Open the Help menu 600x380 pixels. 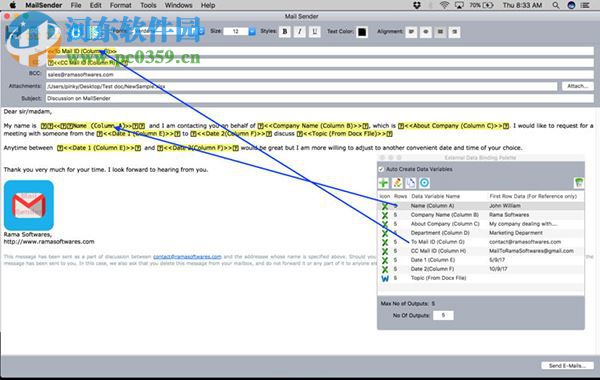[208, 5]
